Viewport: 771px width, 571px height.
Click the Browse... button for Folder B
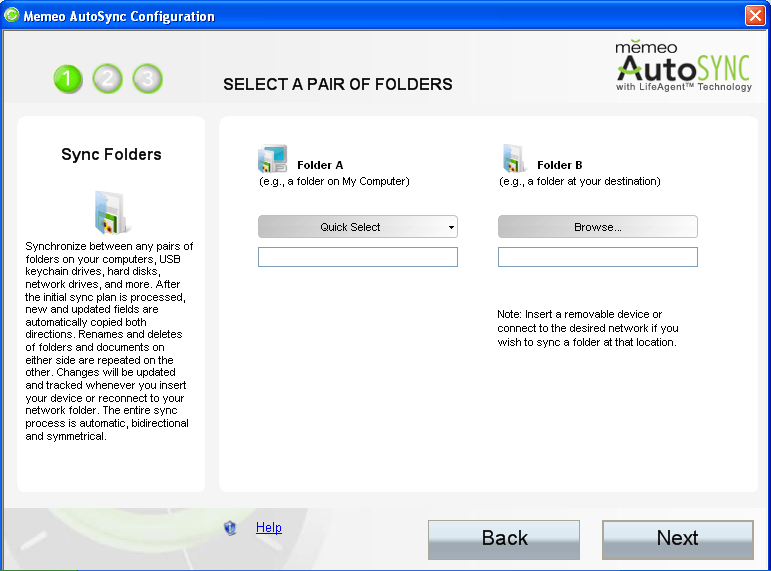(597, 227)
